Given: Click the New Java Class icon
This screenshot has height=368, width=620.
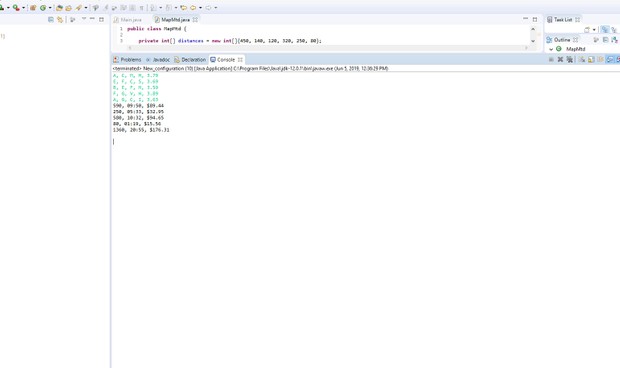Looking at the screenshot, I should point(43,8).
